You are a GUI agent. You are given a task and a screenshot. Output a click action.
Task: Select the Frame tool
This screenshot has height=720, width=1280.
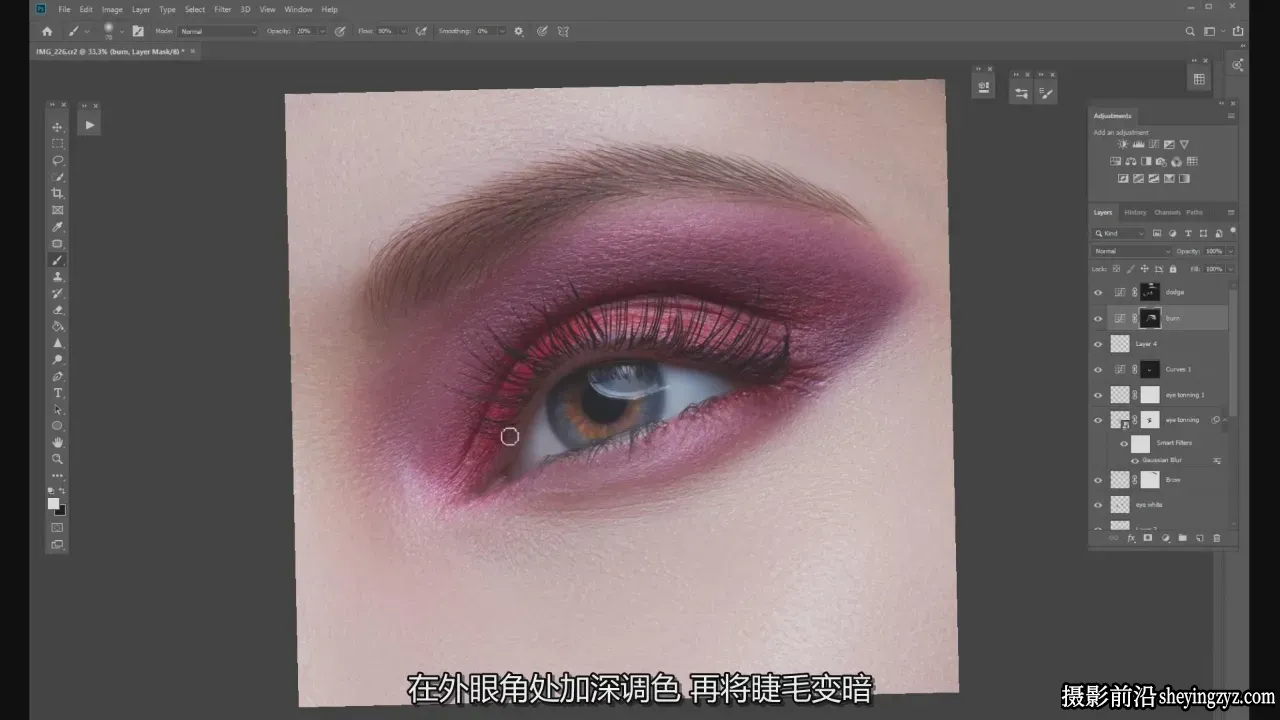pyautogui.click(x=57, y=210)
